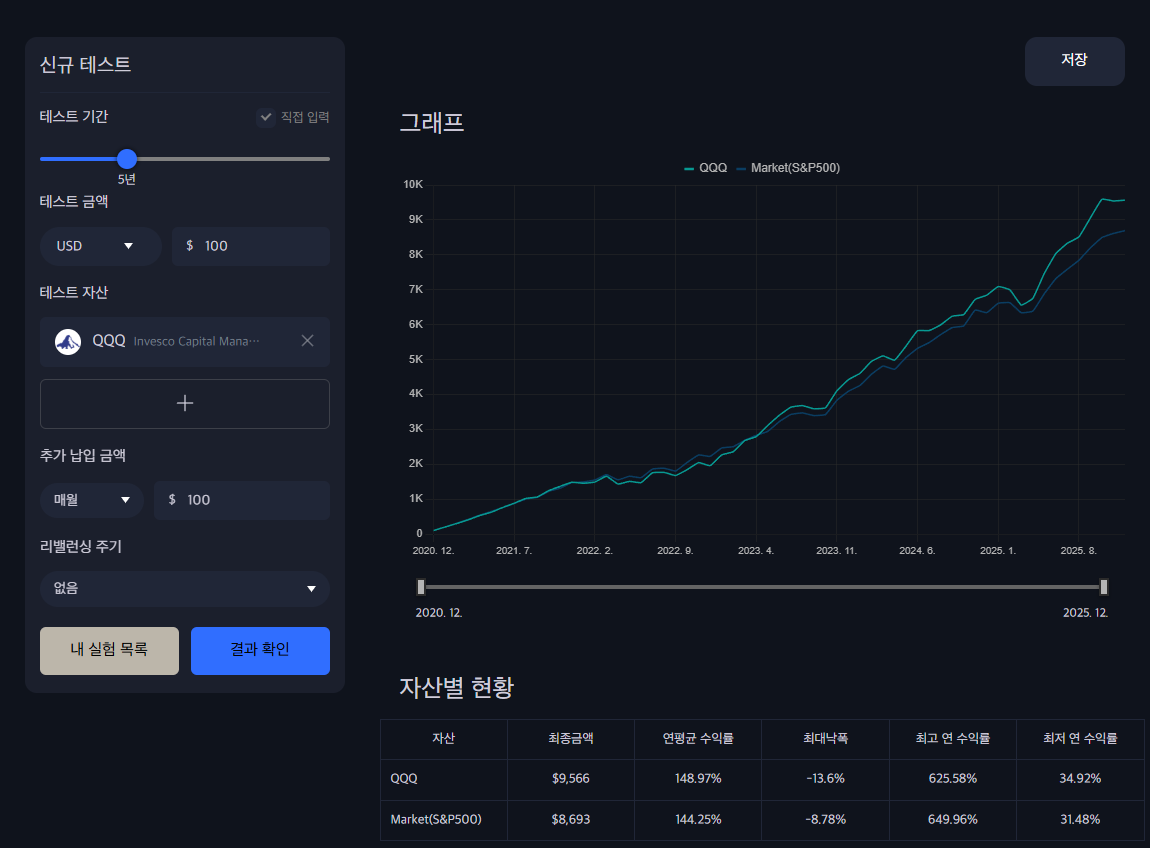Select the QQQ cell in the table
This screenshot has width=1150, height=848.
444,779
